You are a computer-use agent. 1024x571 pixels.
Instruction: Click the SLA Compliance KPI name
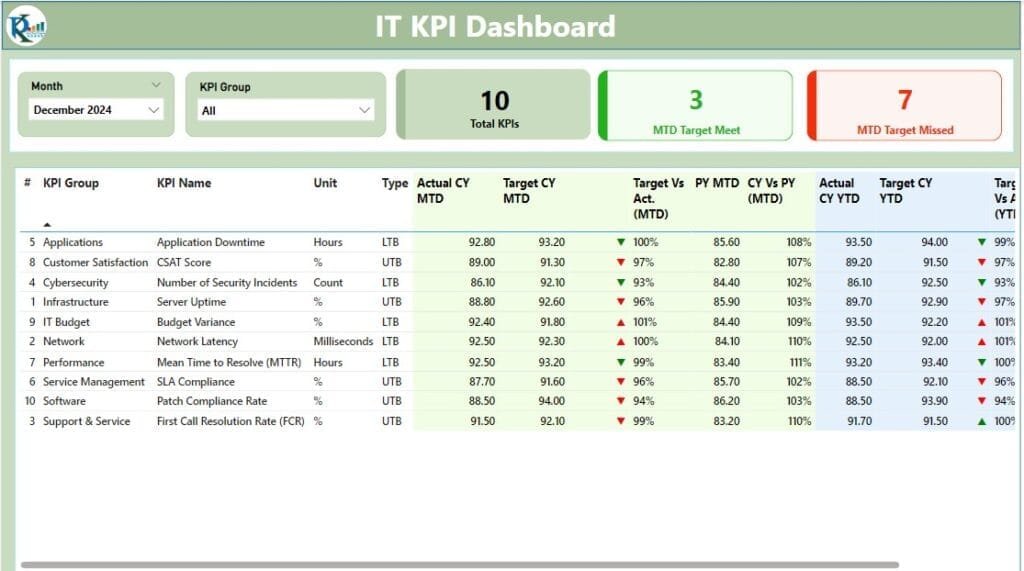[195, 382]
